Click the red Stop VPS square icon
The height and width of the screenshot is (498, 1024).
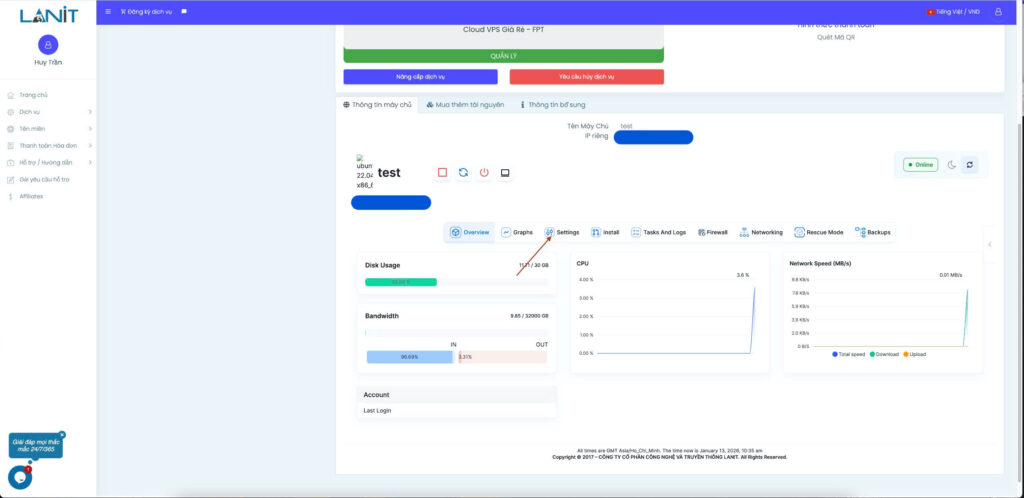[442, 172]
